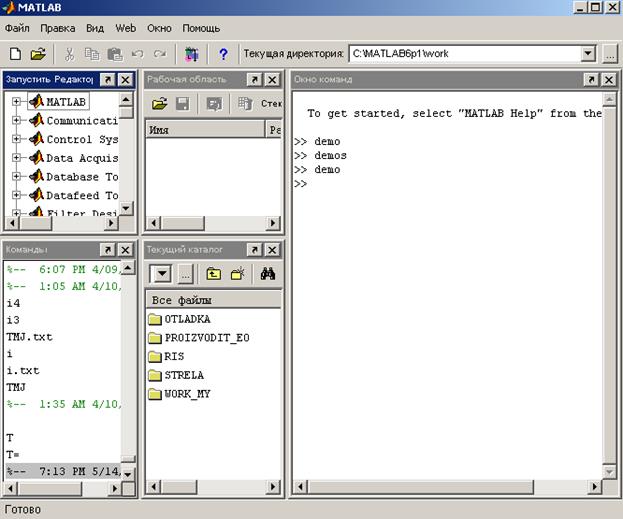Select TMJ.txt in command history
The image size is (623, 519).
click(x=29, y=337)
